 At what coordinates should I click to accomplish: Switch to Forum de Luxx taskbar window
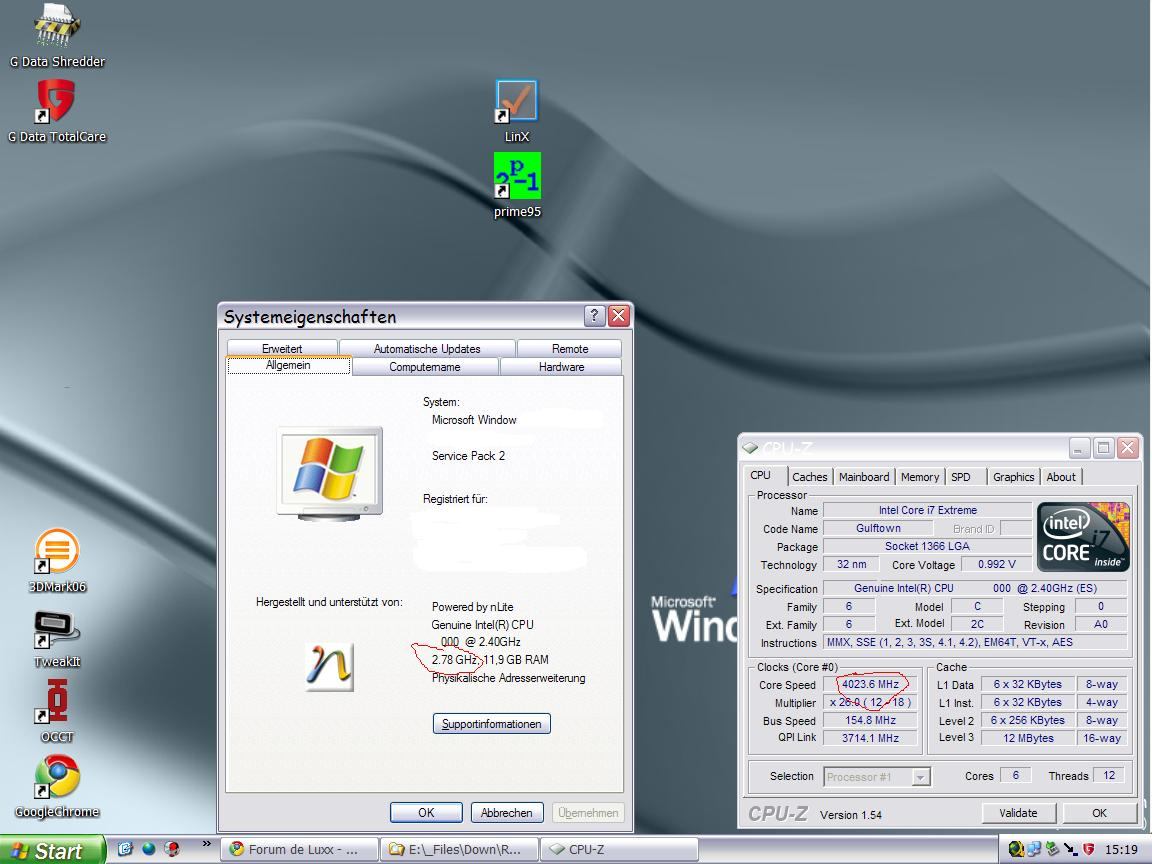[300, 849]
